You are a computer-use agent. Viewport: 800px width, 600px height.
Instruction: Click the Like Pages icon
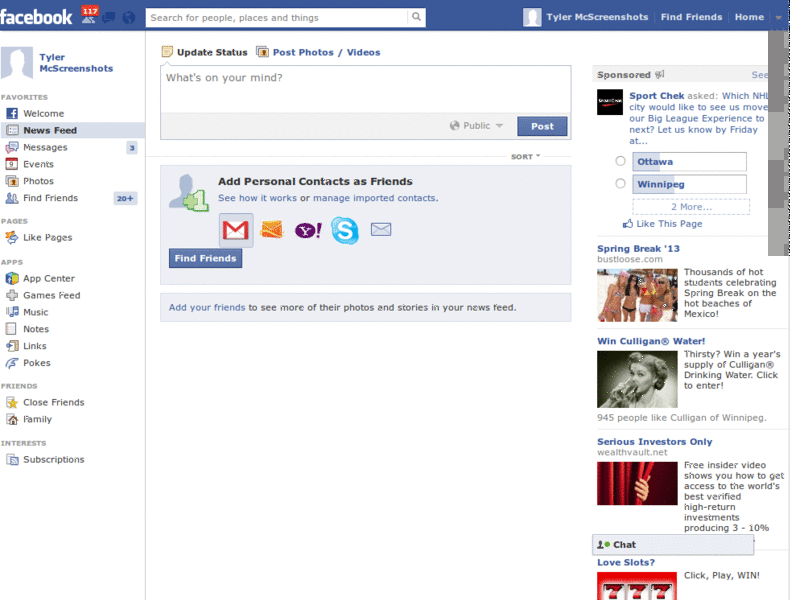coord(12,237)
